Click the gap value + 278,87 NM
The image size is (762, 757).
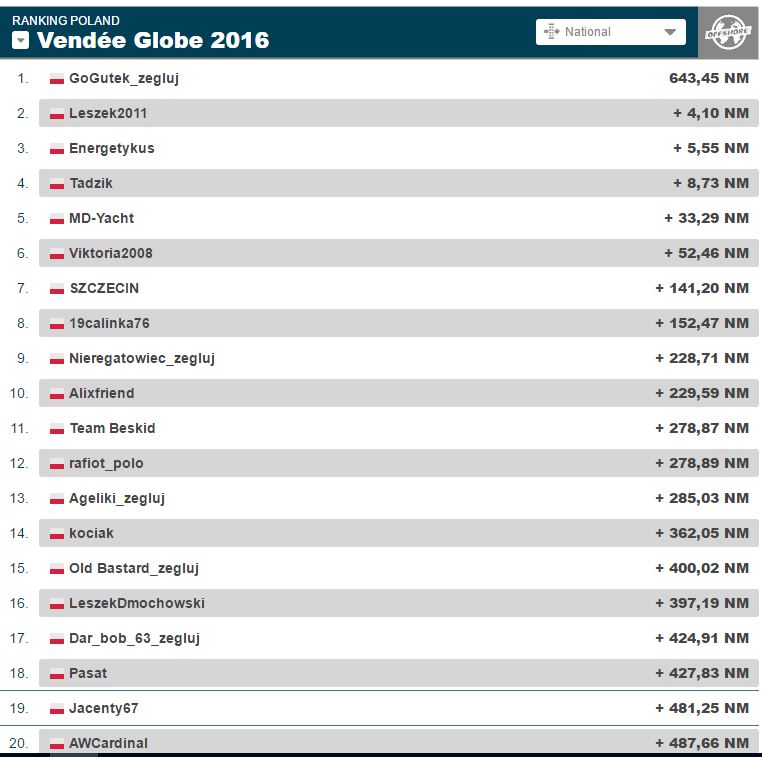point(702,428)
